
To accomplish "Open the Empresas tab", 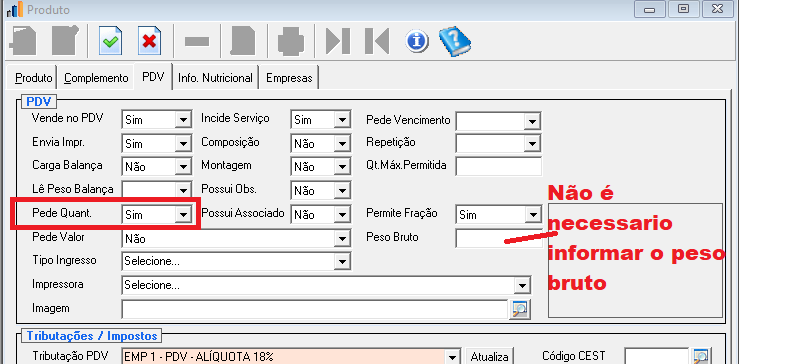I will (x=289, y=78).
